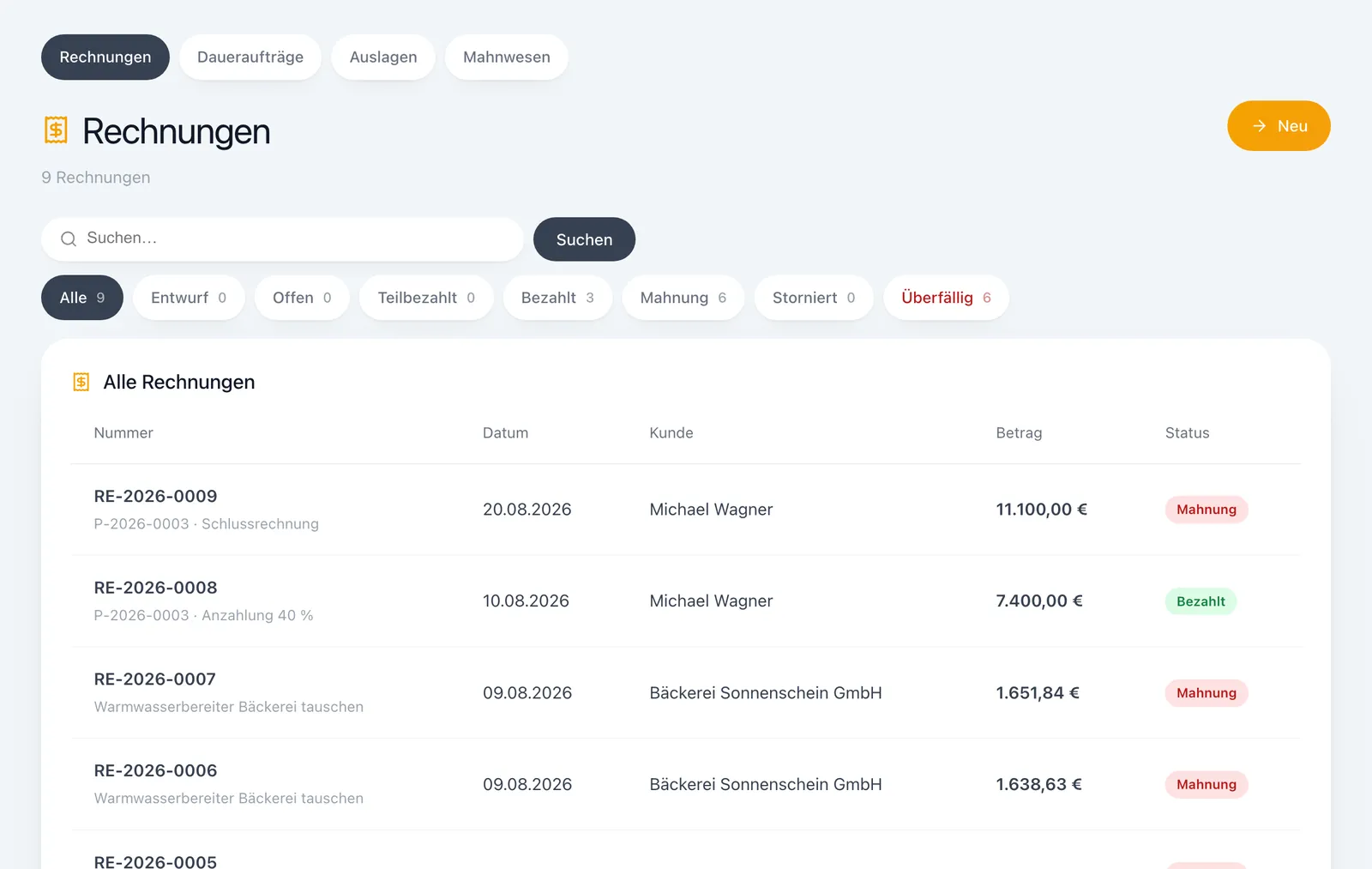Show Überfällig invoices
Image resolution: width=1372 pixels, height=869 pixels.
[x=946, y=298]
